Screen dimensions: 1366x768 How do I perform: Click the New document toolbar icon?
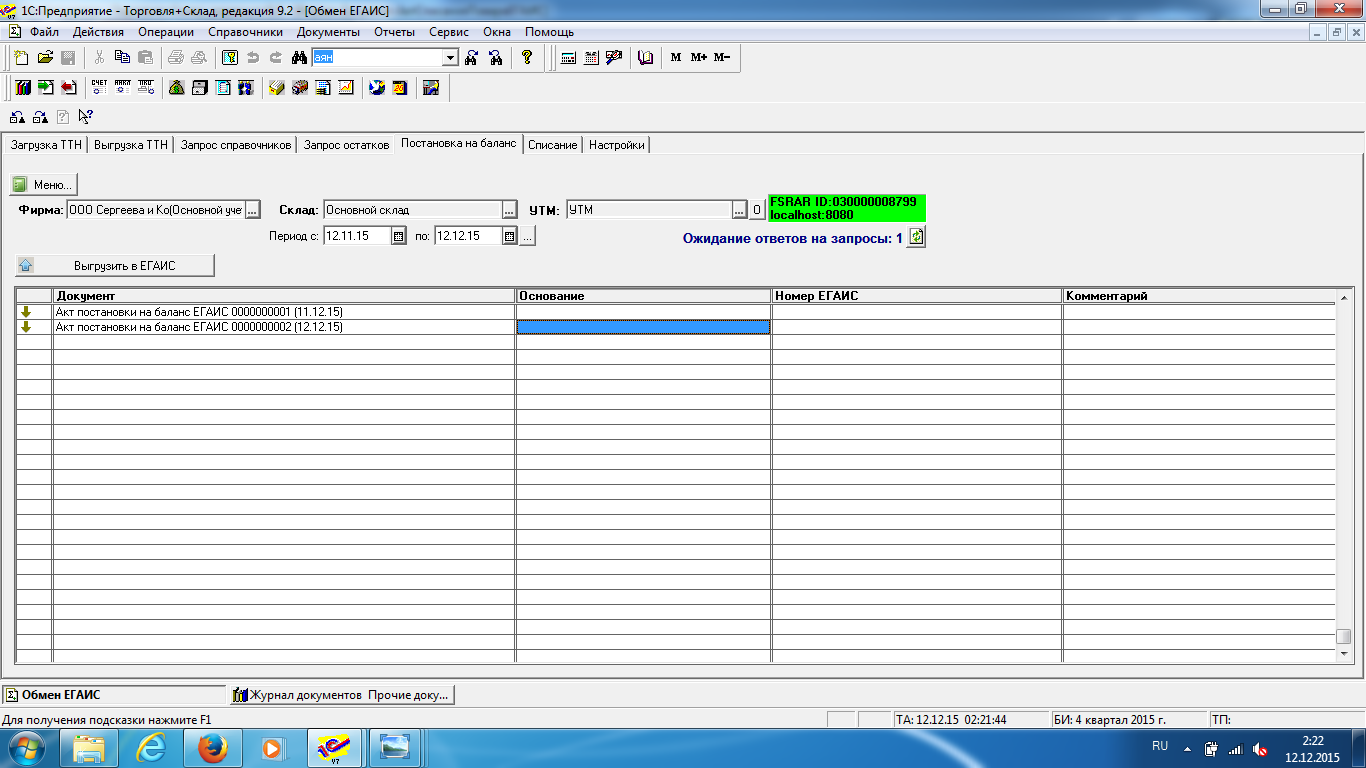21,58
